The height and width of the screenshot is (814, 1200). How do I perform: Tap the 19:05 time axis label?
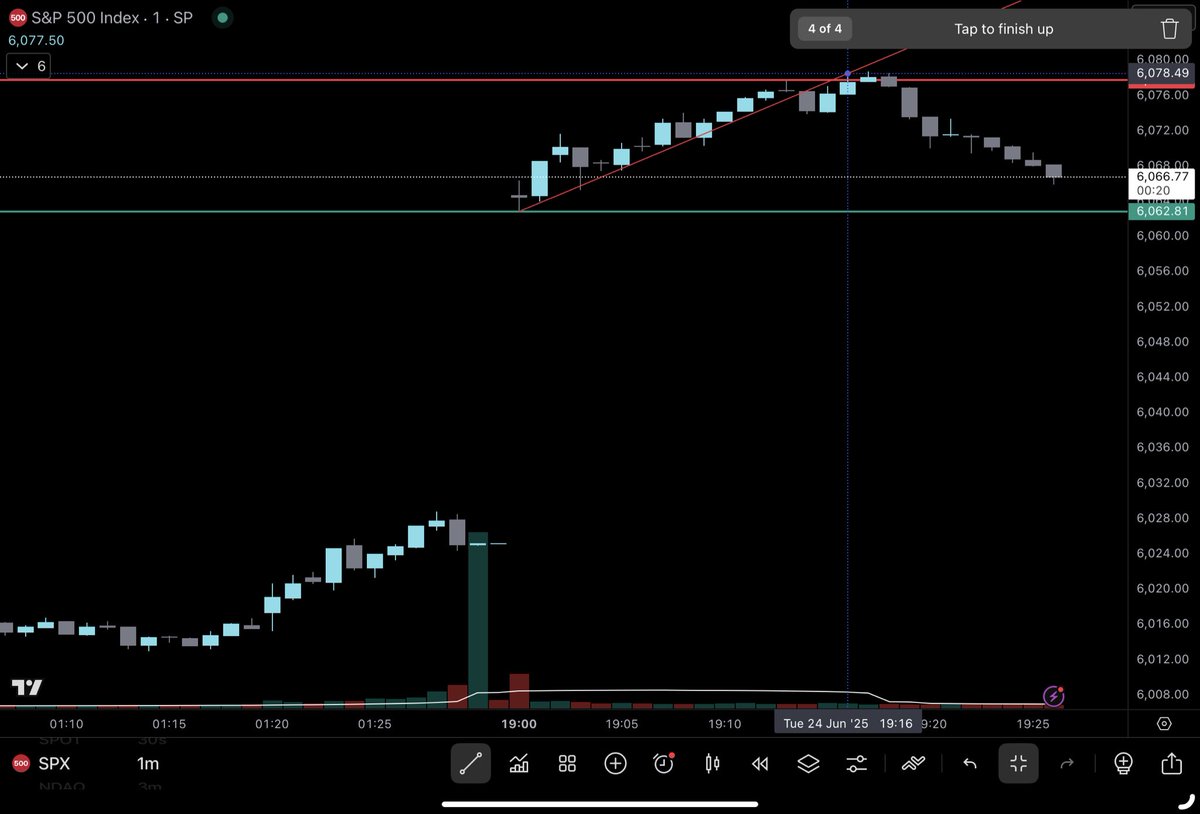pyautogui.click(x=622, y=723)
